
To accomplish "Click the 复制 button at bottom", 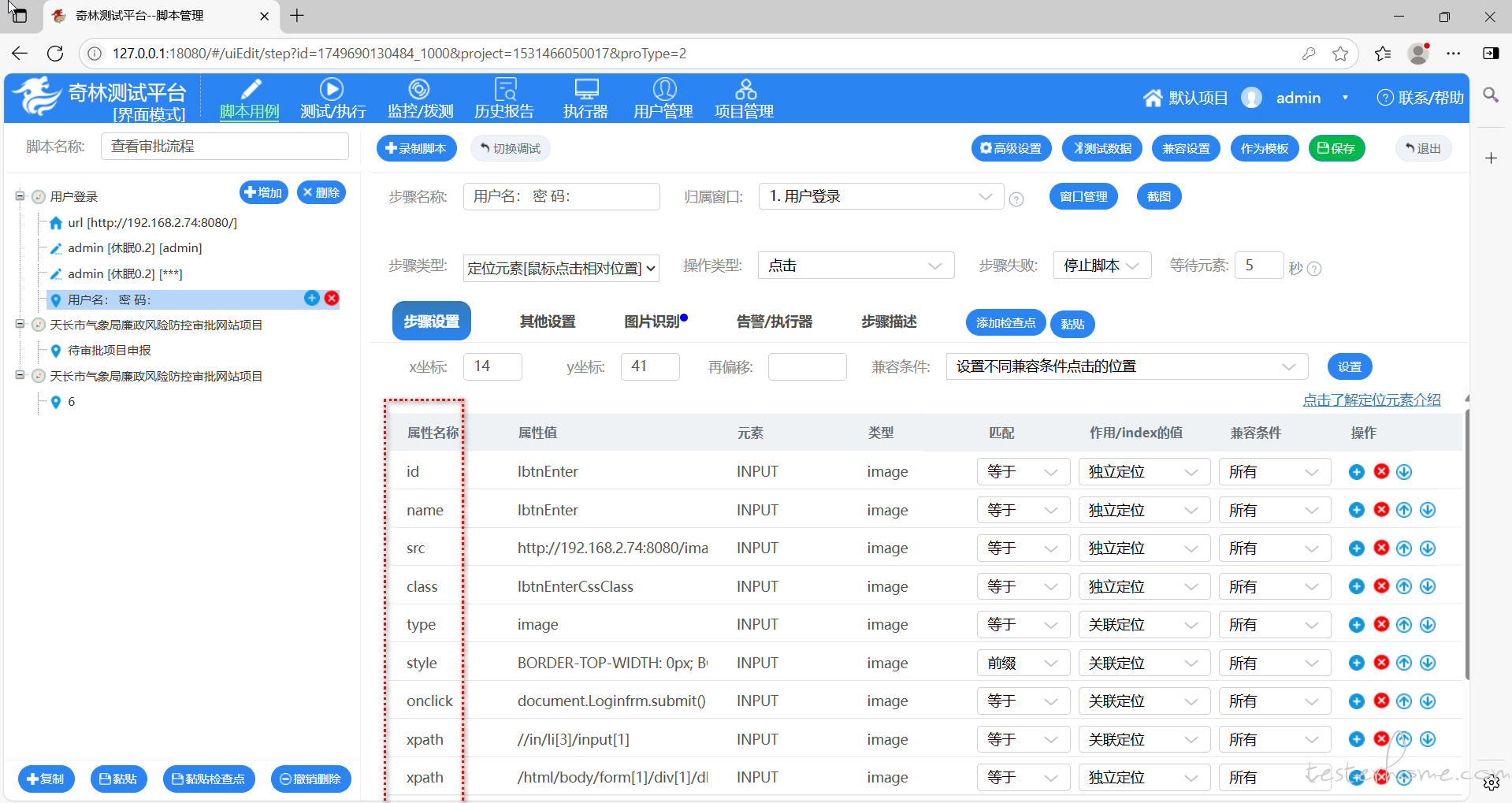I will [46, 779].
